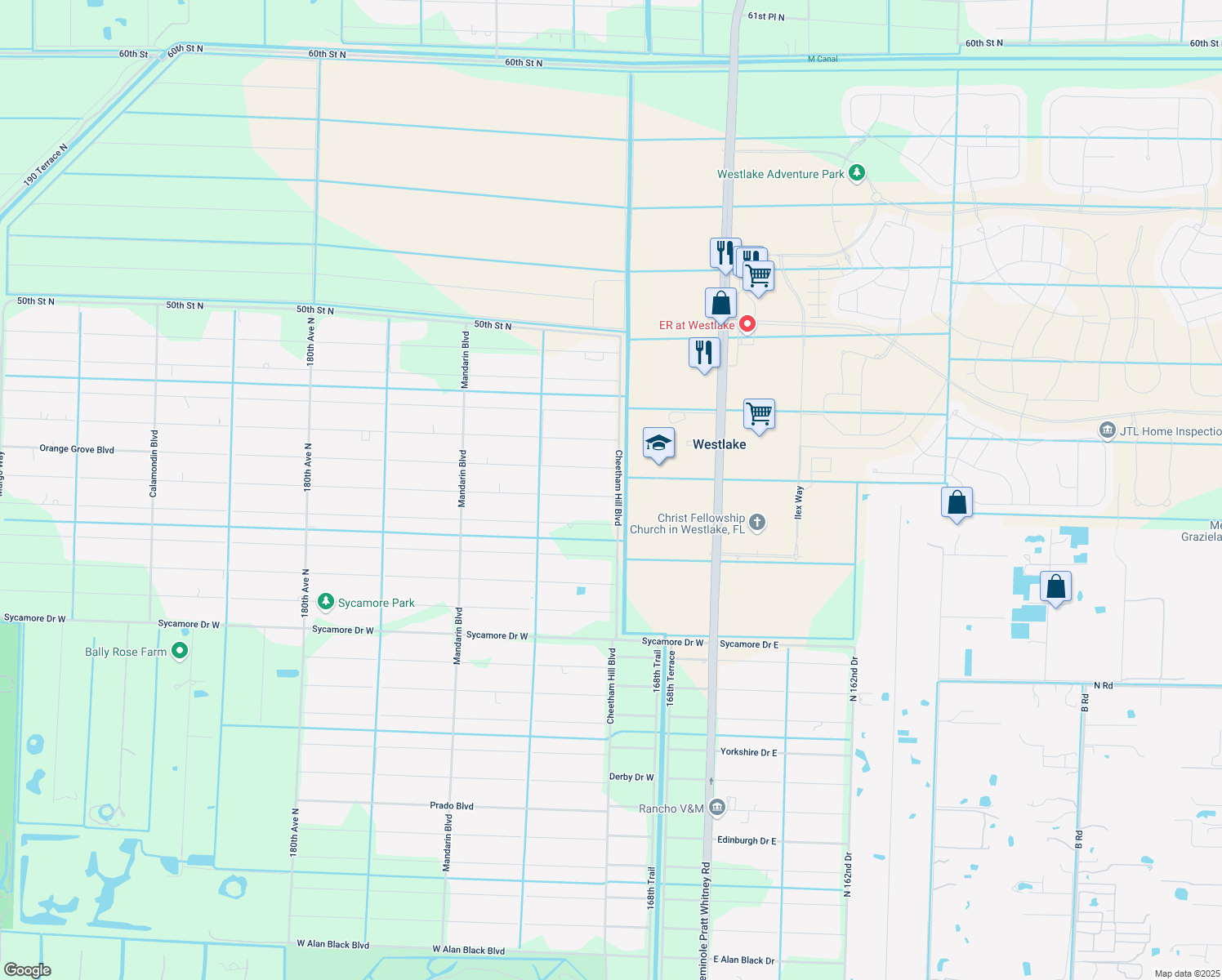This screenshot has height=980, width=1222.
Task: Select the 61st Pl N street label
Action: [x=766, y=16]
